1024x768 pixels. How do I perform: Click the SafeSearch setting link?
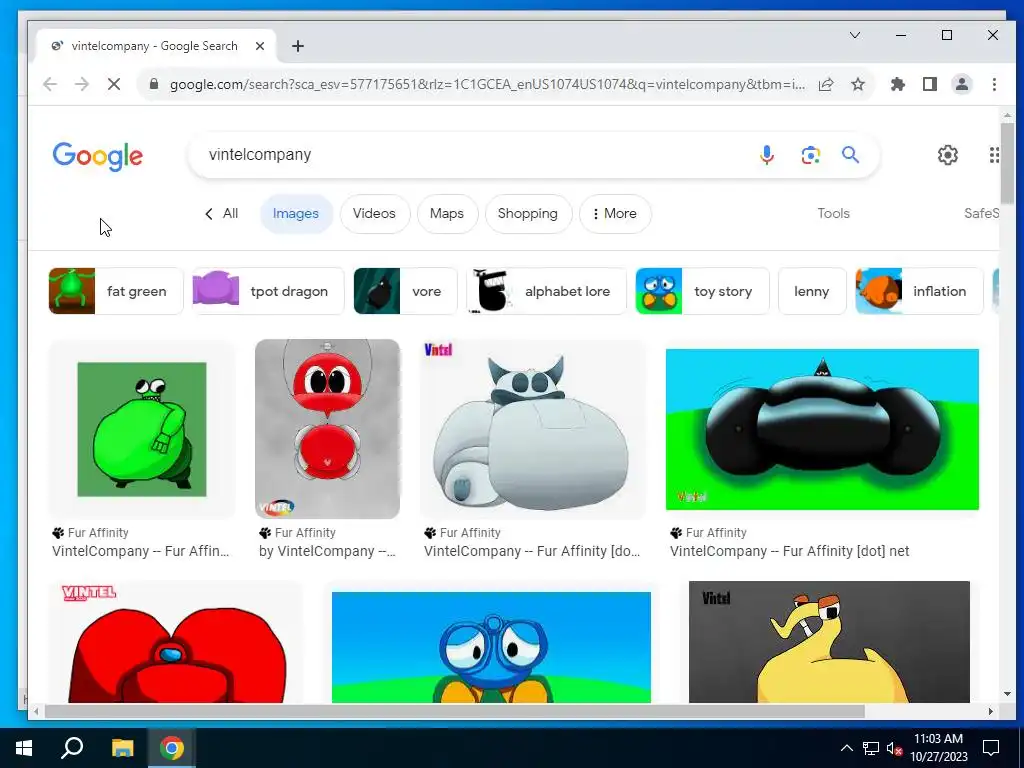click(981, 214)
